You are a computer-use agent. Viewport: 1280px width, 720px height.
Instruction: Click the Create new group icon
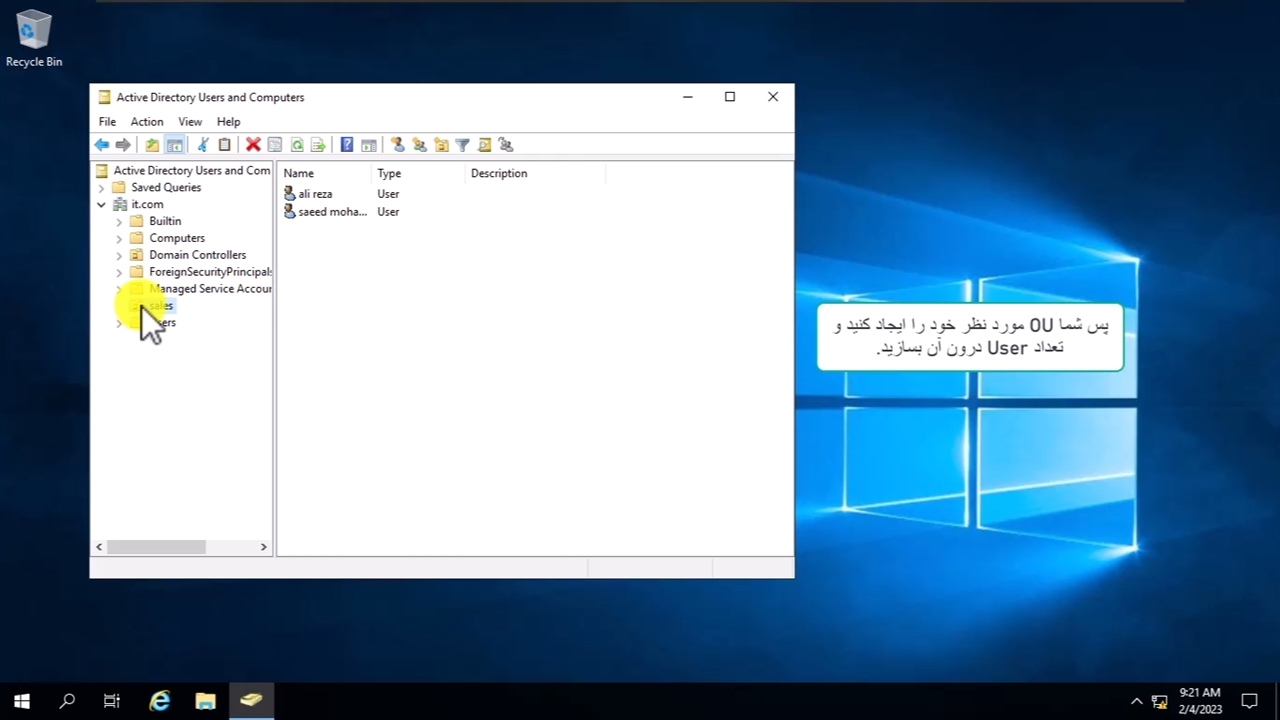[x=419, y=145]
